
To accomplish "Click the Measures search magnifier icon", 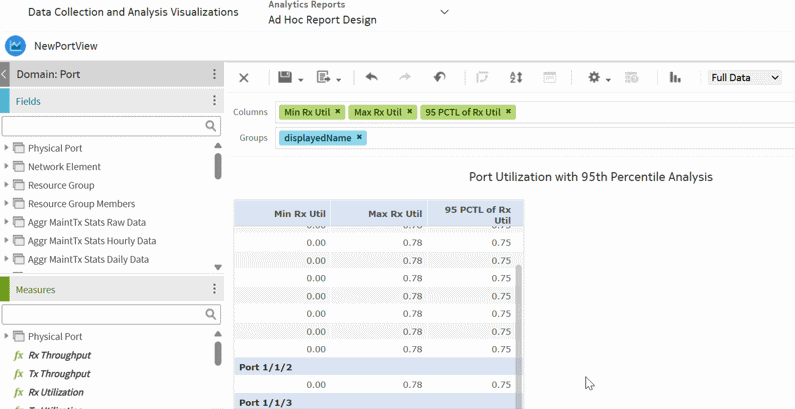I will pos(211,315).
